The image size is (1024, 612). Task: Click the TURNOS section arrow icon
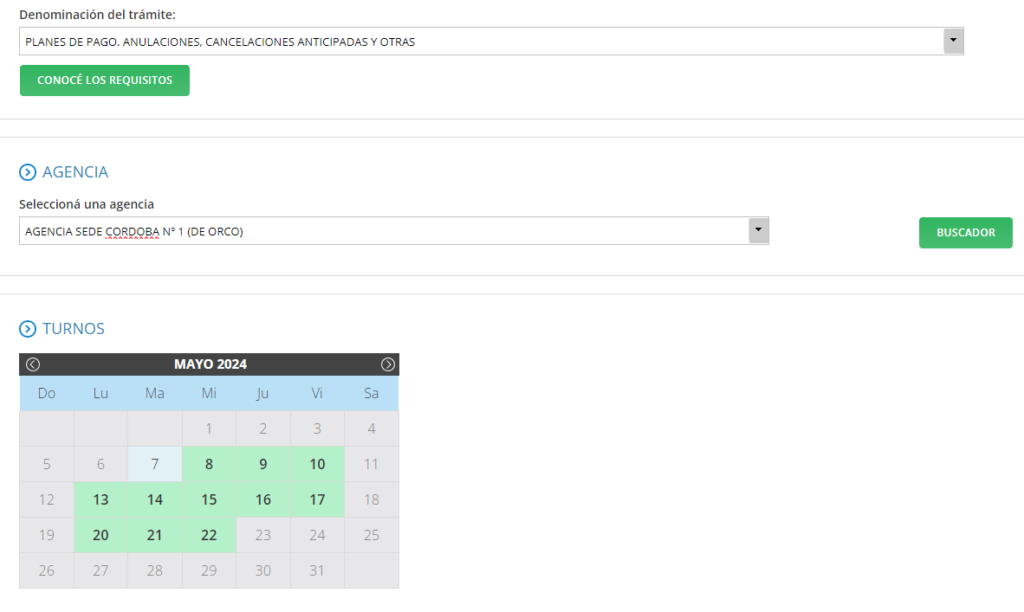28,329
